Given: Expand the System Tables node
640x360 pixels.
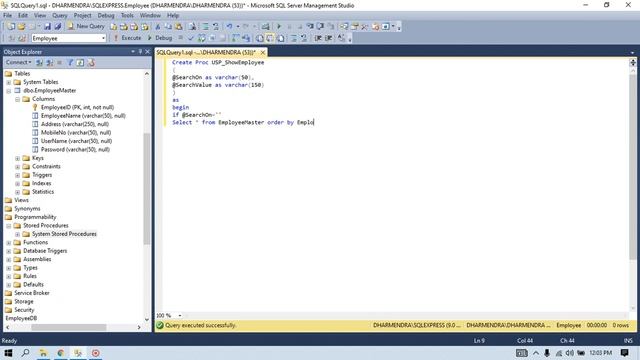Looking at the screenshot, I should (9, 82).
